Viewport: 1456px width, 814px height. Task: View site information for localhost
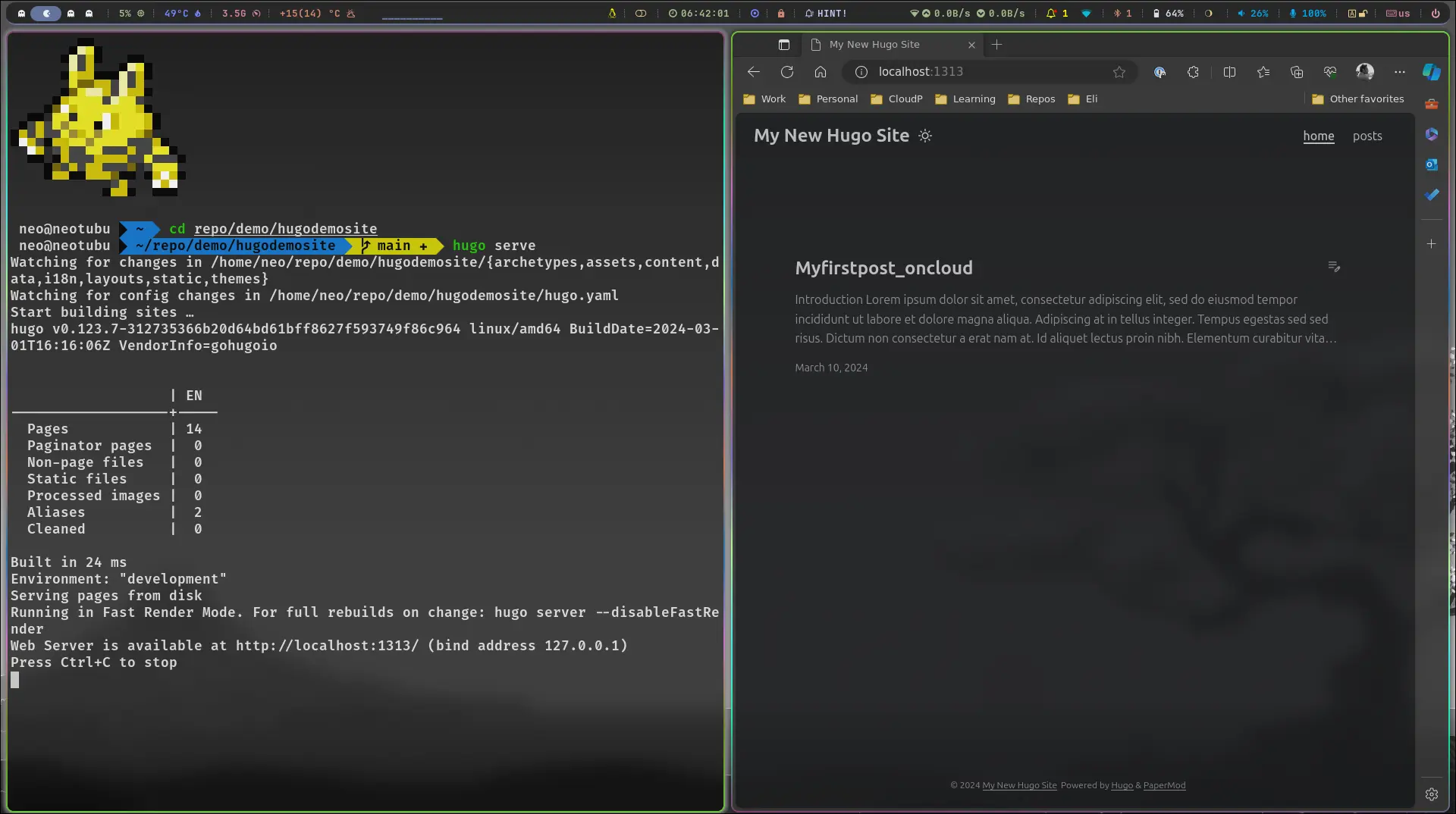861,72
